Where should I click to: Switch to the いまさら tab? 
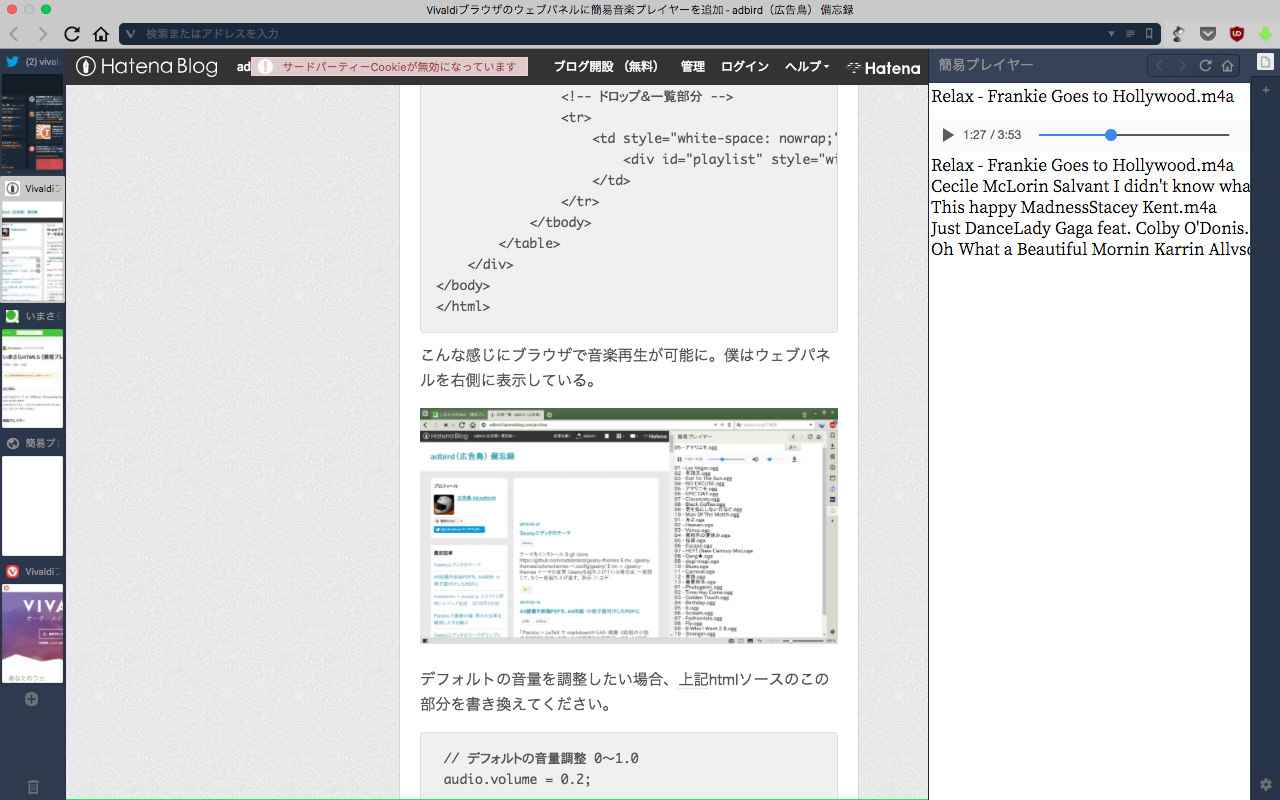pyautogui.click(x=33, y=367)
